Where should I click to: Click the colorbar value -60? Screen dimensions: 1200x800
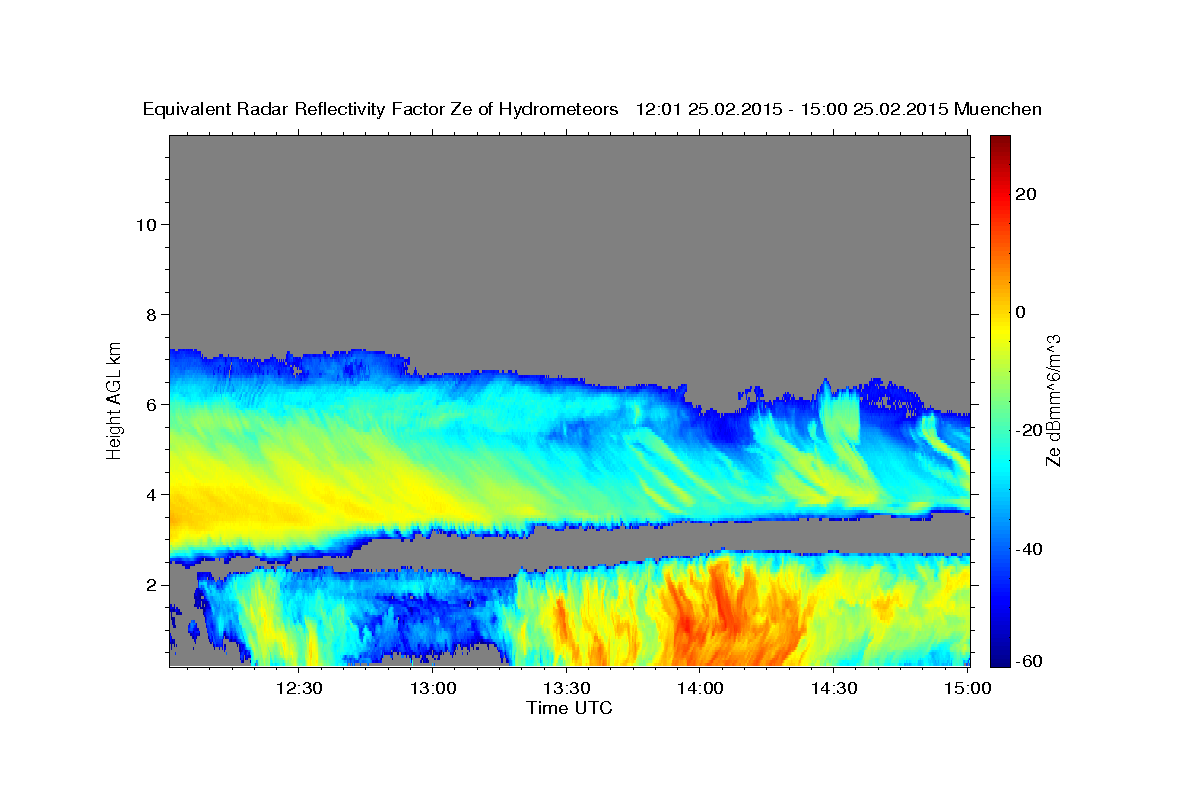click(1029, 661)
